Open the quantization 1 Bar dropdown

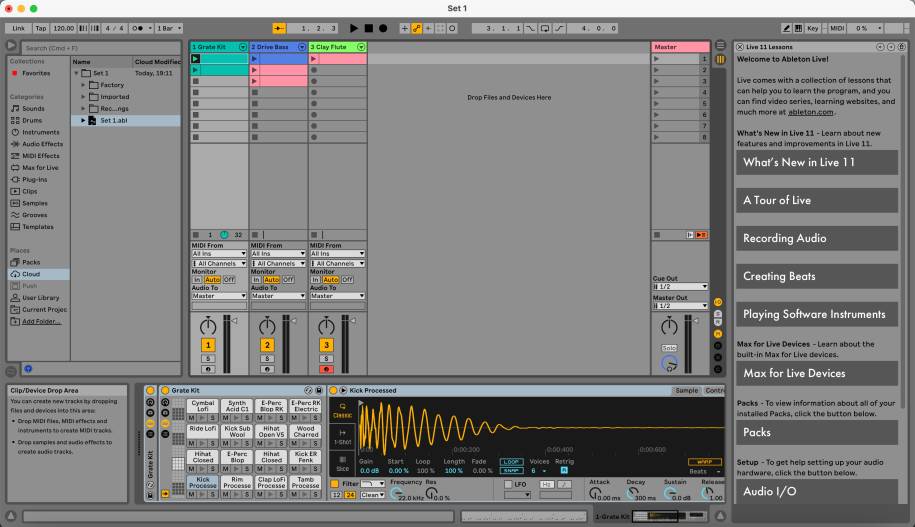pos(169,28)
